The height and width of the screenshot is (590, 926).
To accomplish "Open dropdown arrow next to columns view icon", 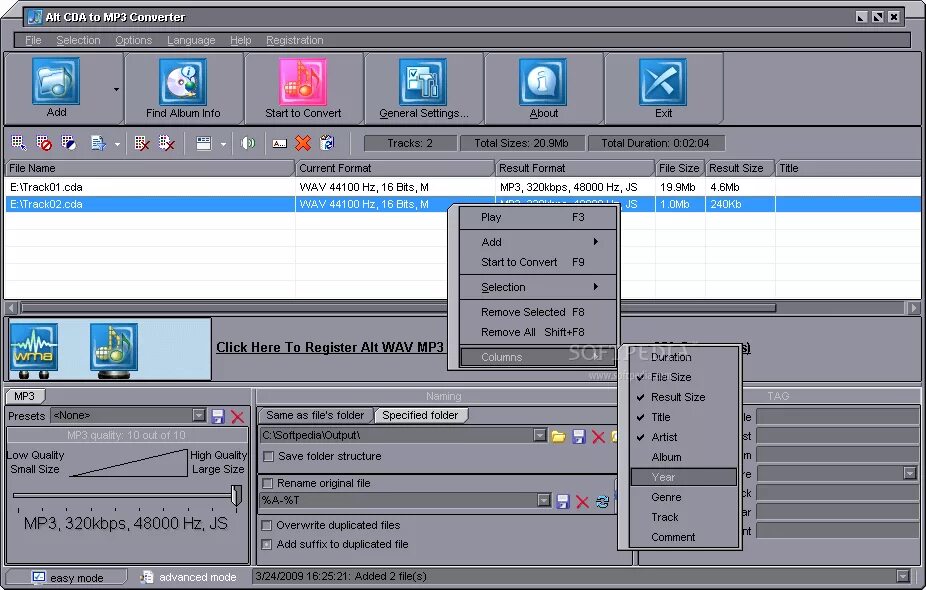I will (x=223, y=144).
